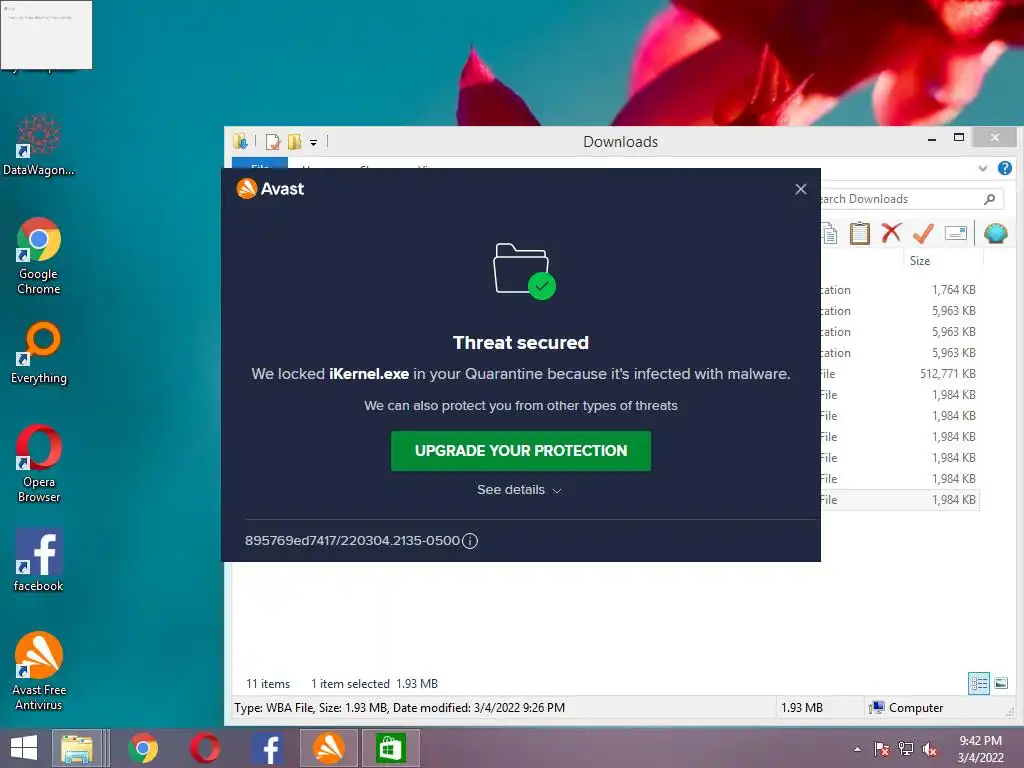Open Opera Browser desktop shortcut
The height and width of the screenshot is (768, 1024).
[x=39, y=464]
